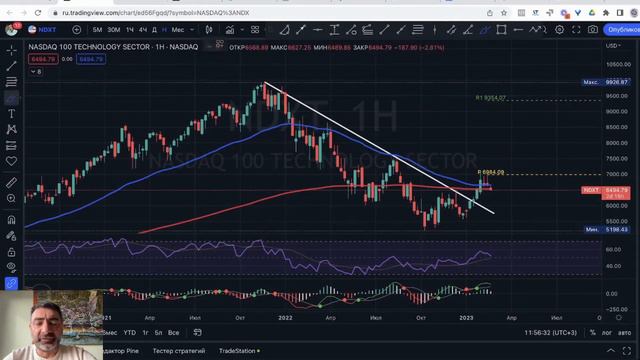The width and height of the screenshot is (640, 360).
Task: Select the rectangle drawing tool
Action: click(x=501, y=30)
